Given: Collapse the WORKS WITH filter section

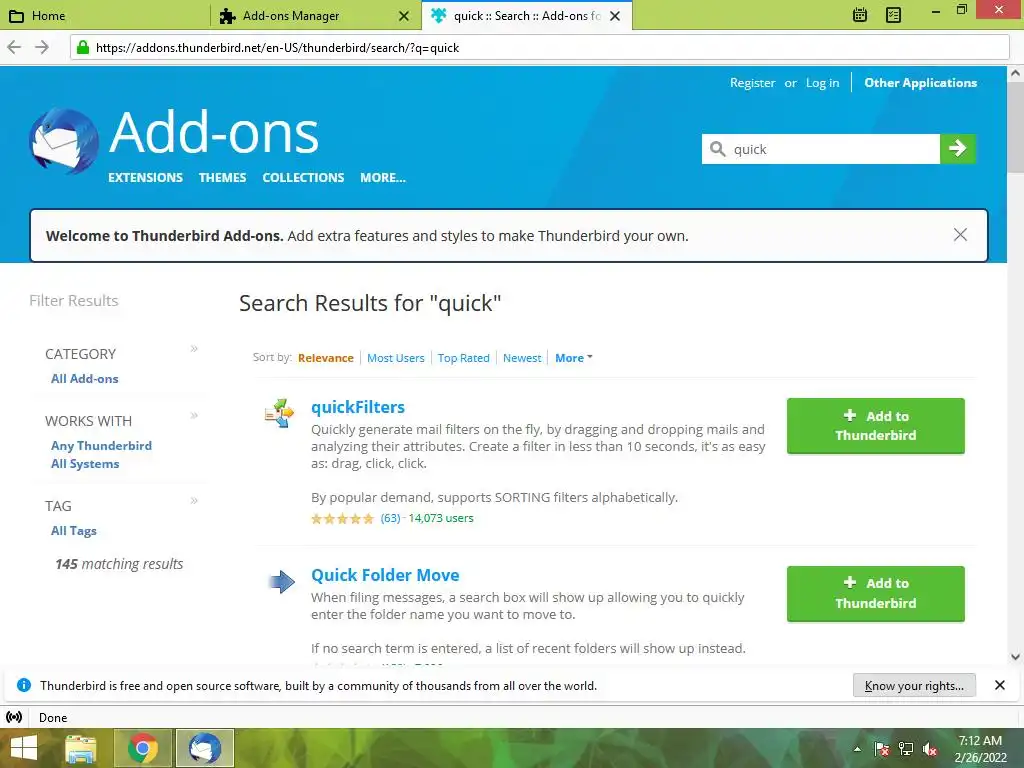Looking at the screenshot, I should 194,416.
